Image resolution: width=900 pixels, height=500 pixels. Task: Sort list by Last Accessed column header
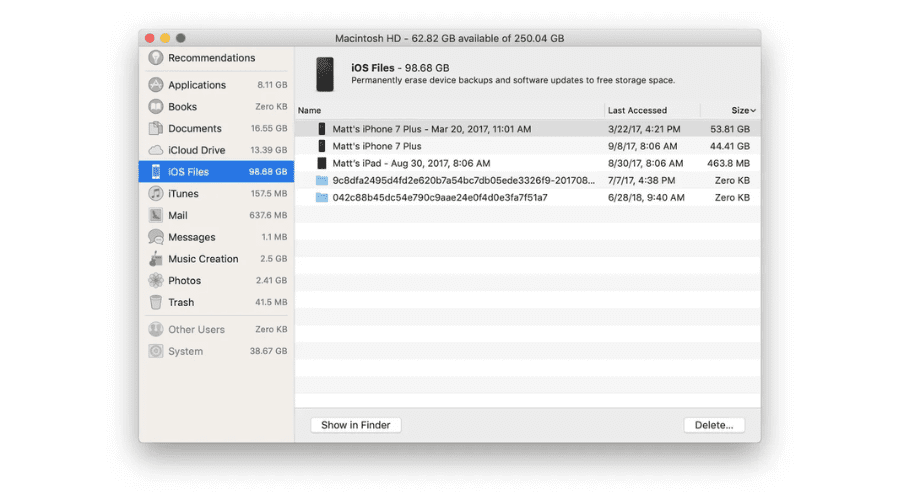tap(637, 110)
